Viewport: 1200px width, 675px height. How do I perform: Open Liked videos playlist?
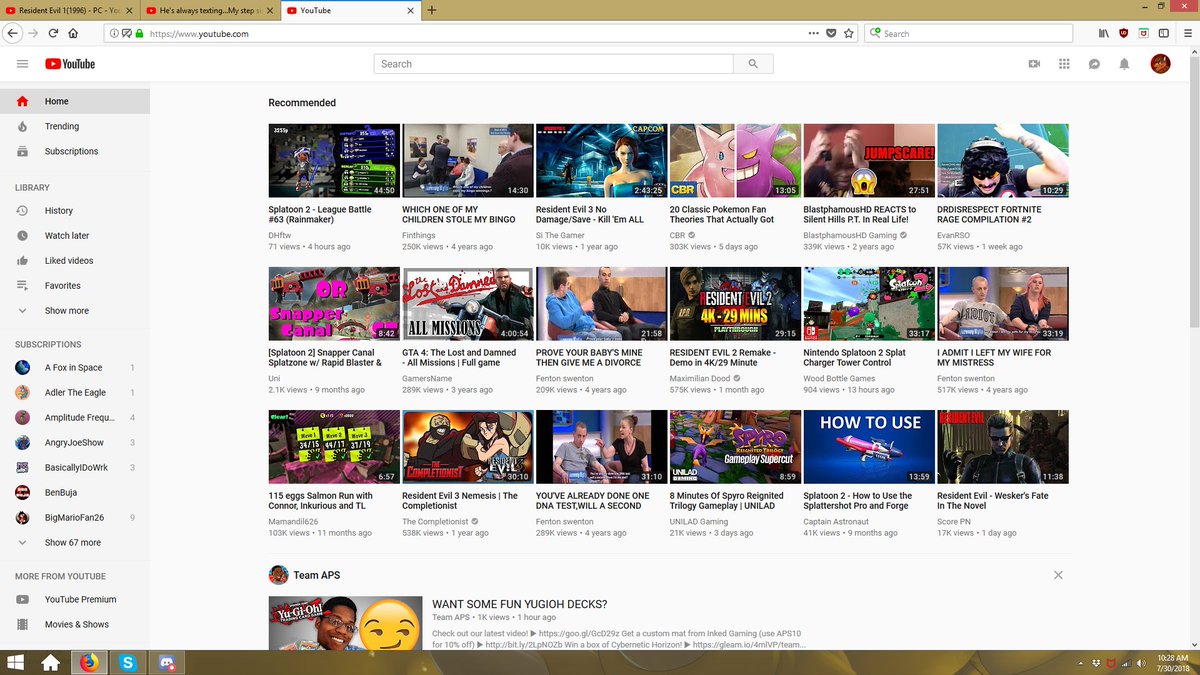pos(75,261)
